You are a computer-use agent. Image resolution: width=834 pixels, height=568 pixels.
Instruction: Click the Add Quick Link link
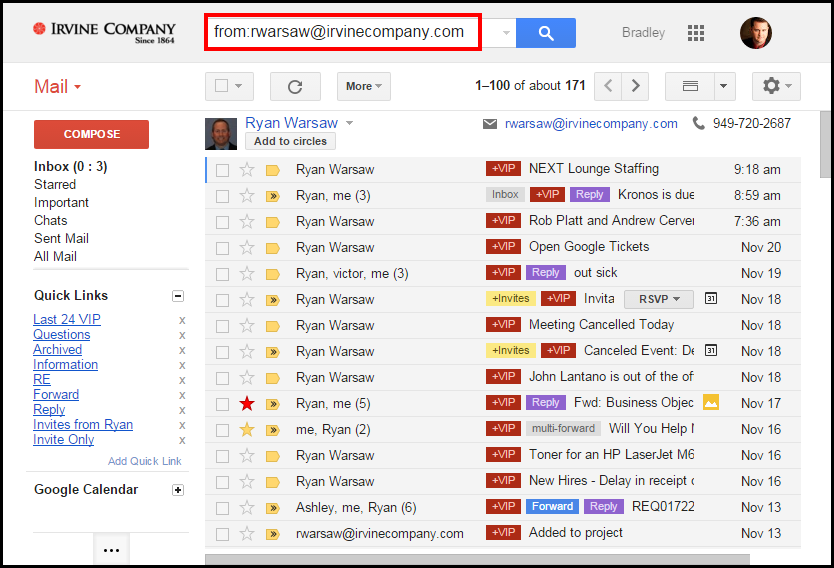(145, 461)
